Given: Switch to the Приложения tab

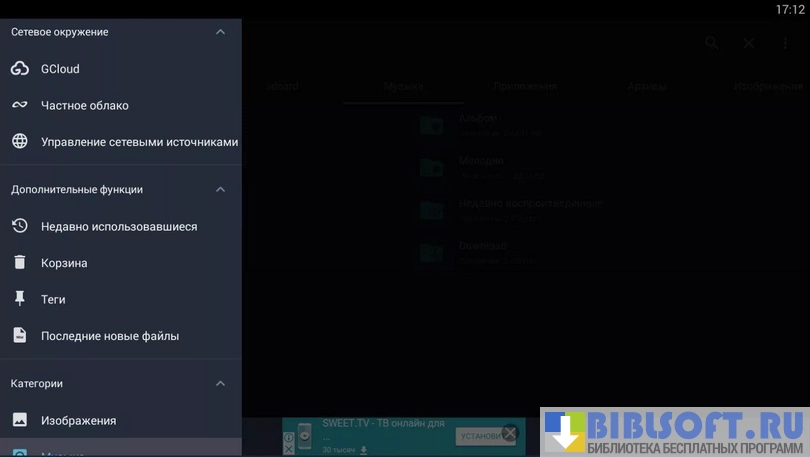Looking at the screenshot, I should (x=524, y=87).
